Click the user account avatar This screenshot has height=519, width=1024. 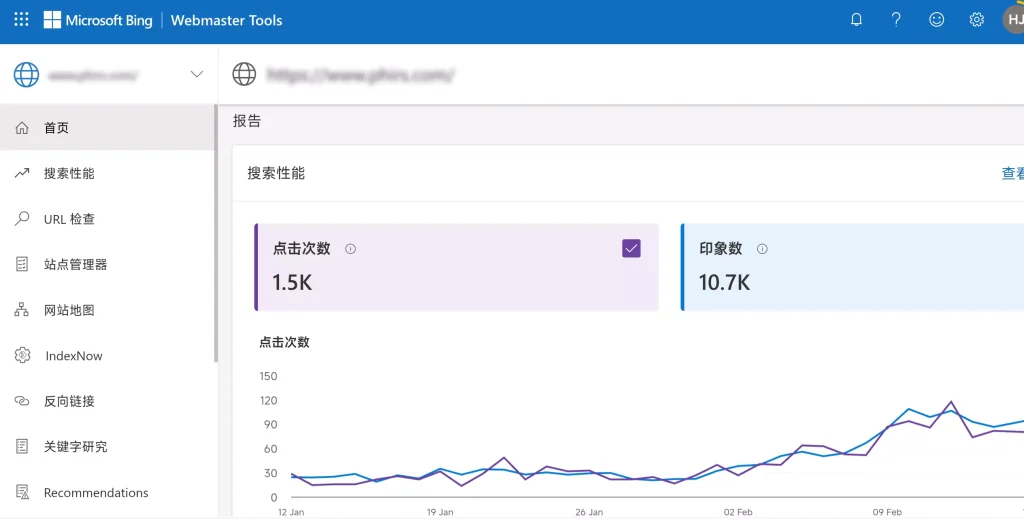coord(1012,20)
